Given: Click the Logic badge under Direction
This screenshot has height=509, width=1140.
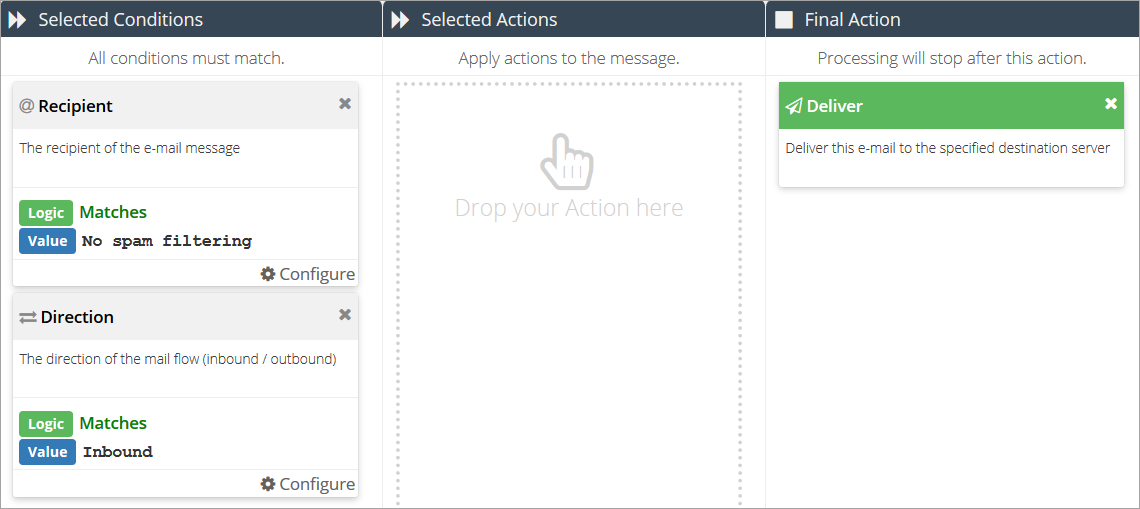Looking at the screenshot, I should (x=46, y=424).
